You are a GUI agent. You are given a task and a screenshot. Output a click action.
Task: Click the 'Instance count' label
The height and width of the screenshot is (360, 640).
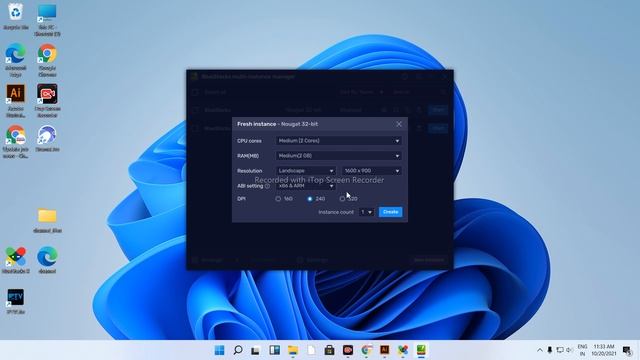pyautogui.click(x=336, y=212)
